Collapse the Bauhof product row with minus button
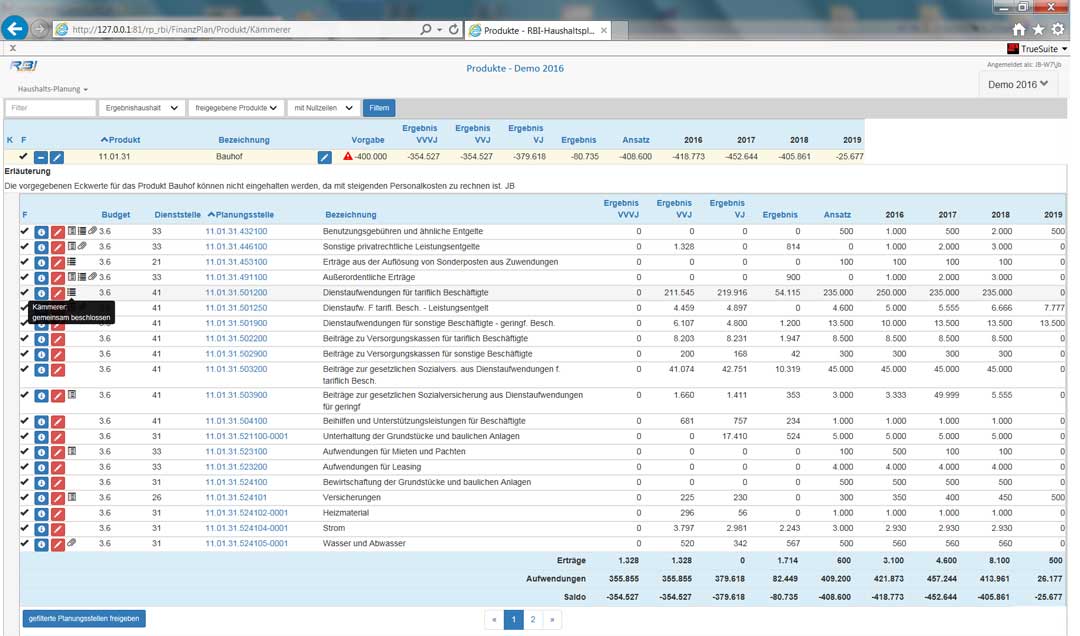Viewport: 1080px width, 636px height. click(41, 158)
